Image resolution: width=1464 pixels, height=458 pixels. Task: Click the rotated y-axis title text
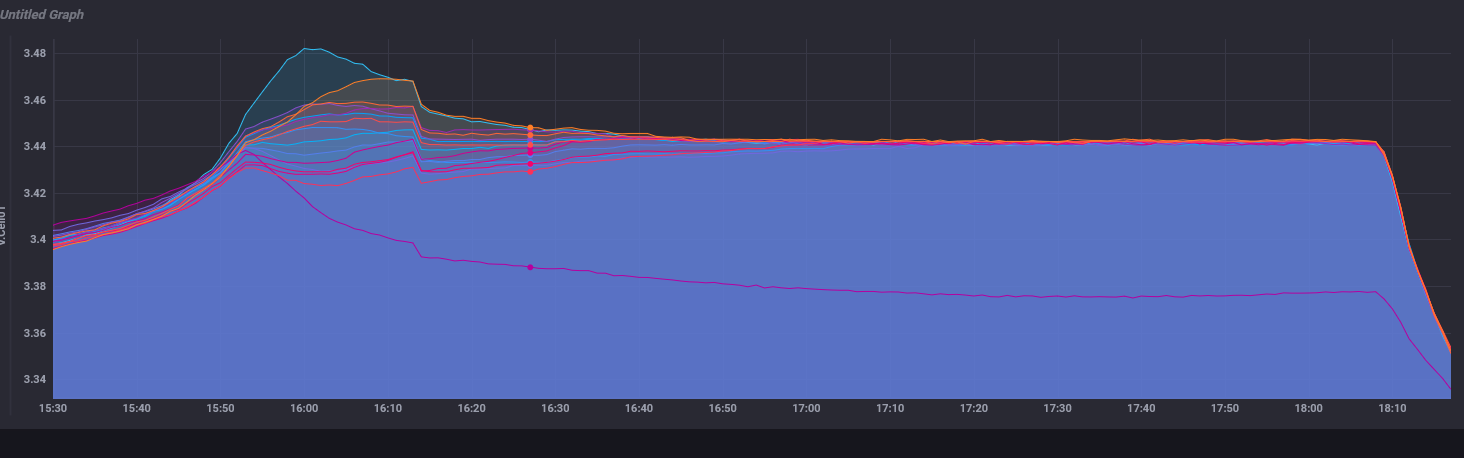point(5,226)
